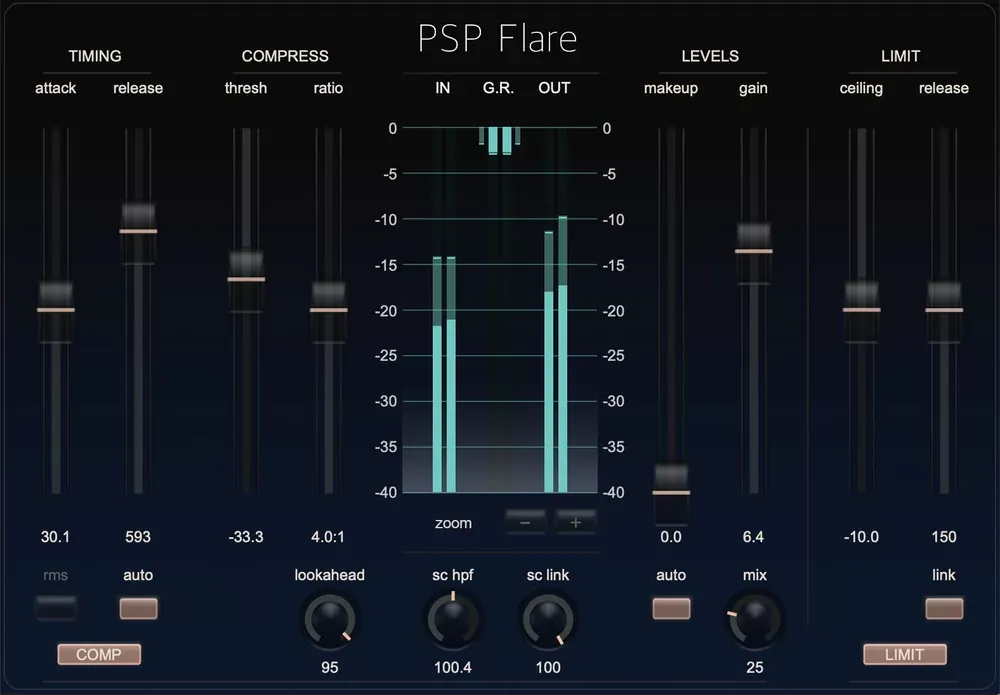Click the thresh value -33.3 field
This screenshot has height=695, width=1000.
point(246,537)
